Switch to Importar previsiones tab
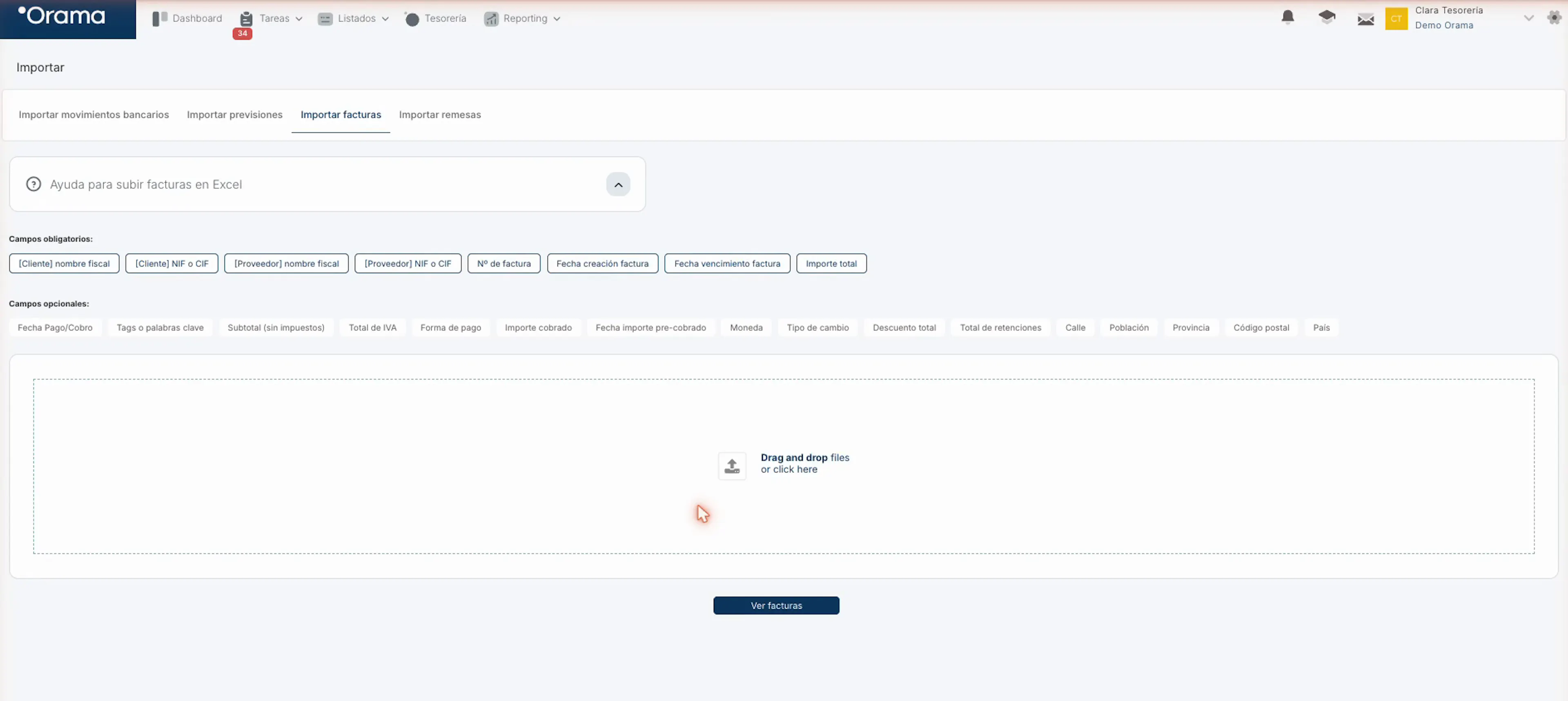 pyautogui.click(x=234, y=114)
